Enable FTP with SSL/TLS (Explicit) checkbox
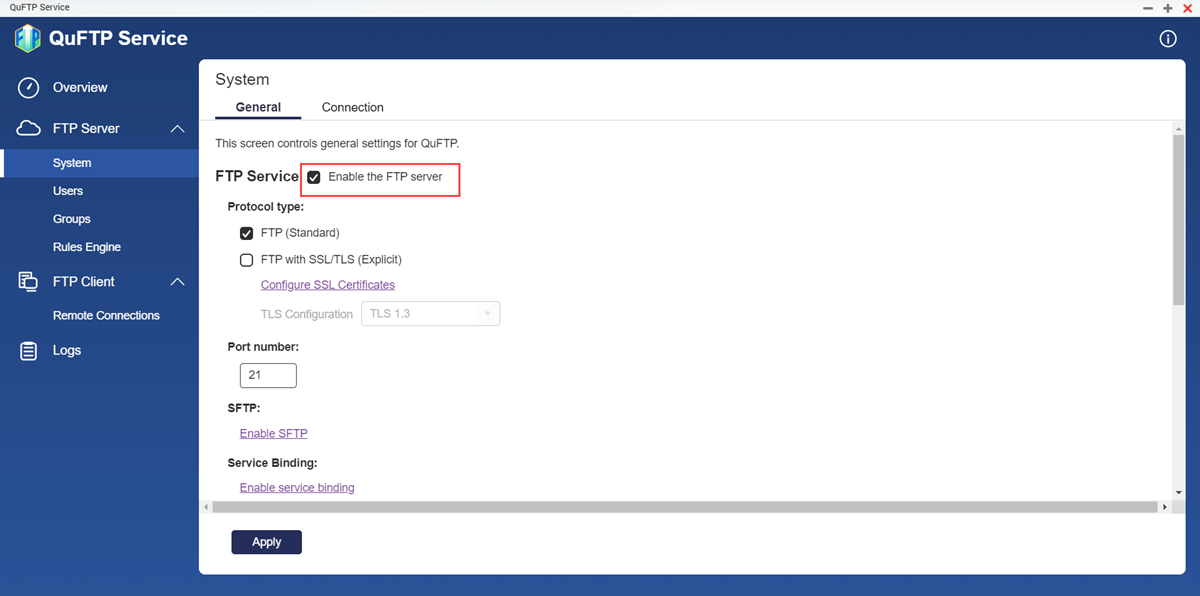 (x=246, y=260)
